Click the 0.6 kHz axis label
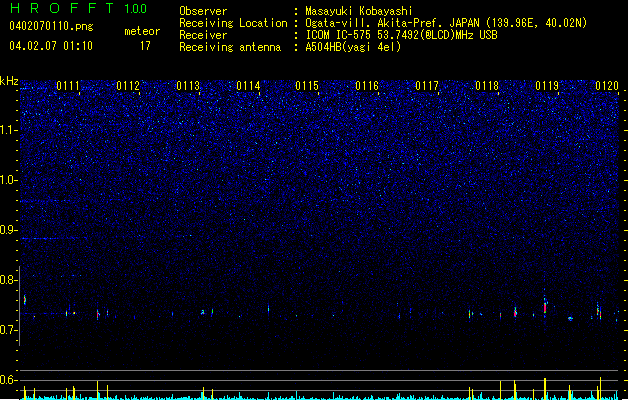The image size is (629, 400). (x=9, y=380)
